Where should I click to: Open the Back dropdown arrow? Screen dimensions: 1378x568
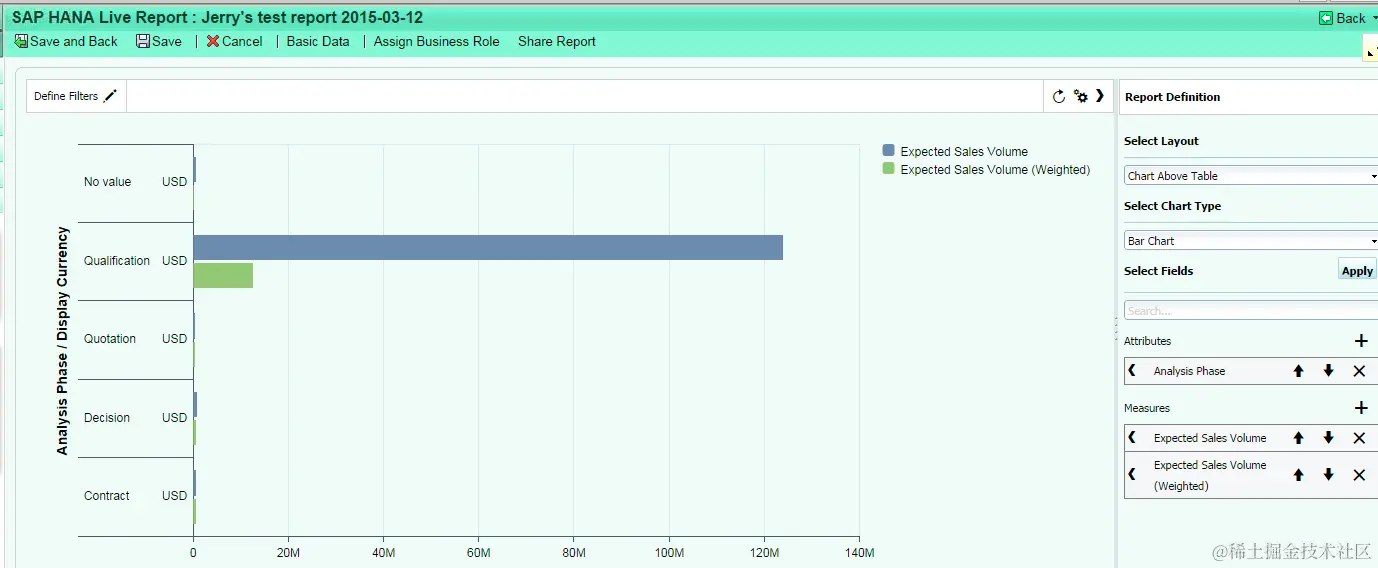click(x=1374, y=18)
